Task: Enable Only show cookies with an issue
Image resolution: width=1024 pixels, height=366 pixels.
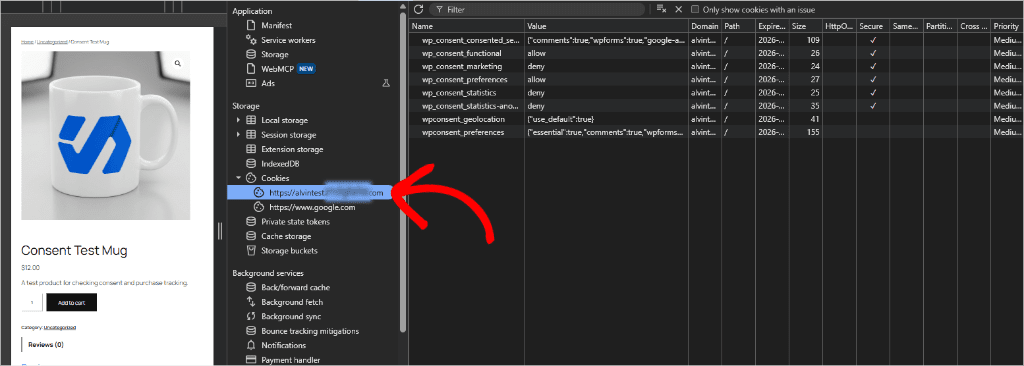Action: [x=695, y=10]
